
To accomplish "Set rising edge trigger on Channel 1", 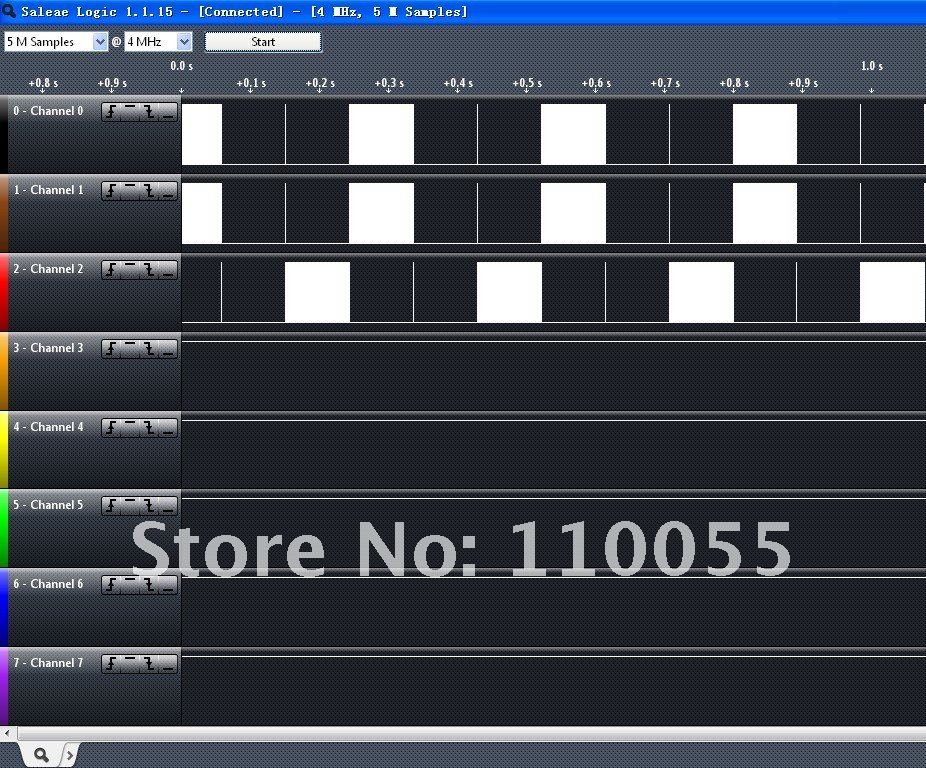I will [111, 191].
